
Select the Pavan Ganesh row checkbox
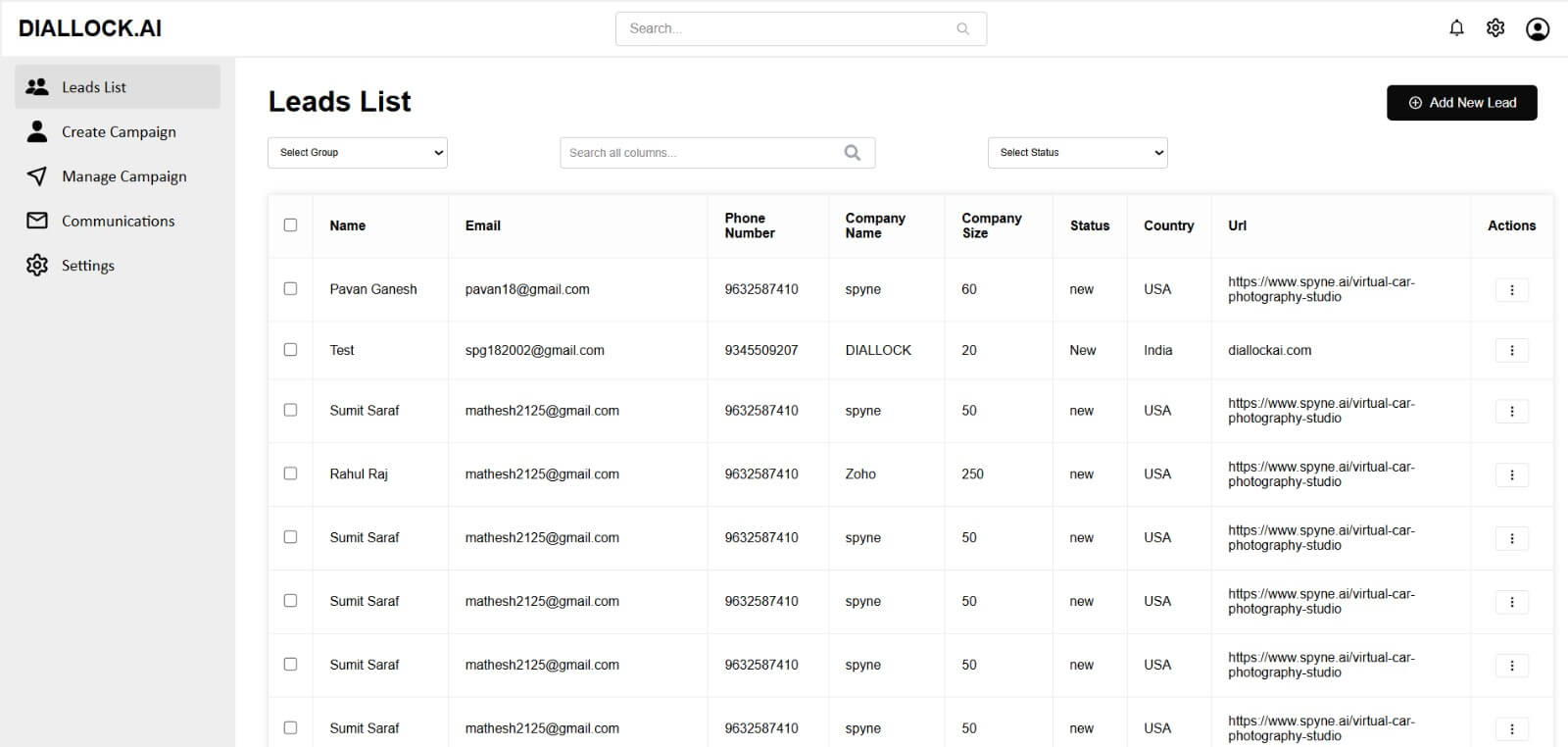(x=290, y=288)
